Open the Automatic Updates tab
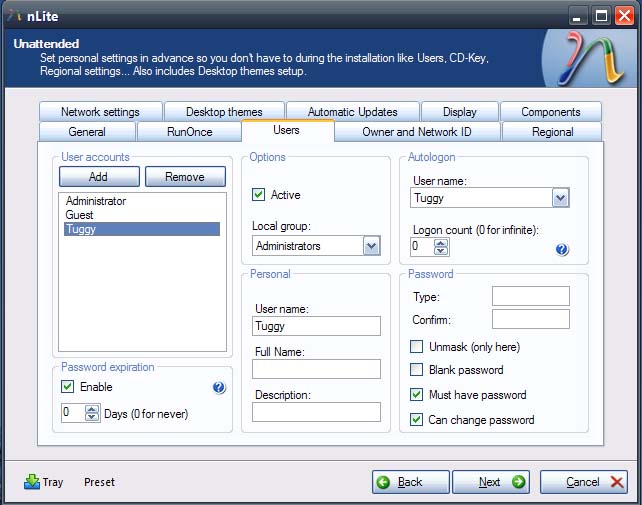This screenshot has width=642, height=505. coord(353,112)
